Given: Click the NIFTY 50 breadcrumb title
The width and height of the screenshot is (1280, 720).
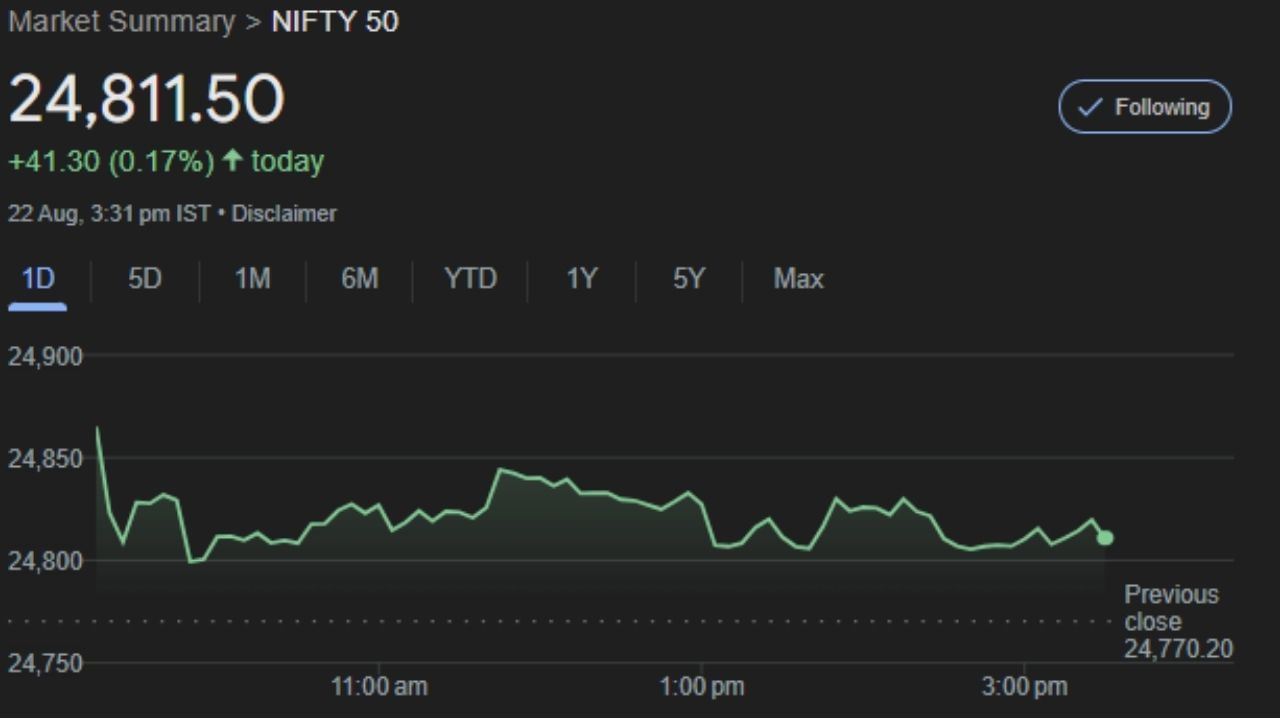Looking at the screenshot, I should pos(335,22).
